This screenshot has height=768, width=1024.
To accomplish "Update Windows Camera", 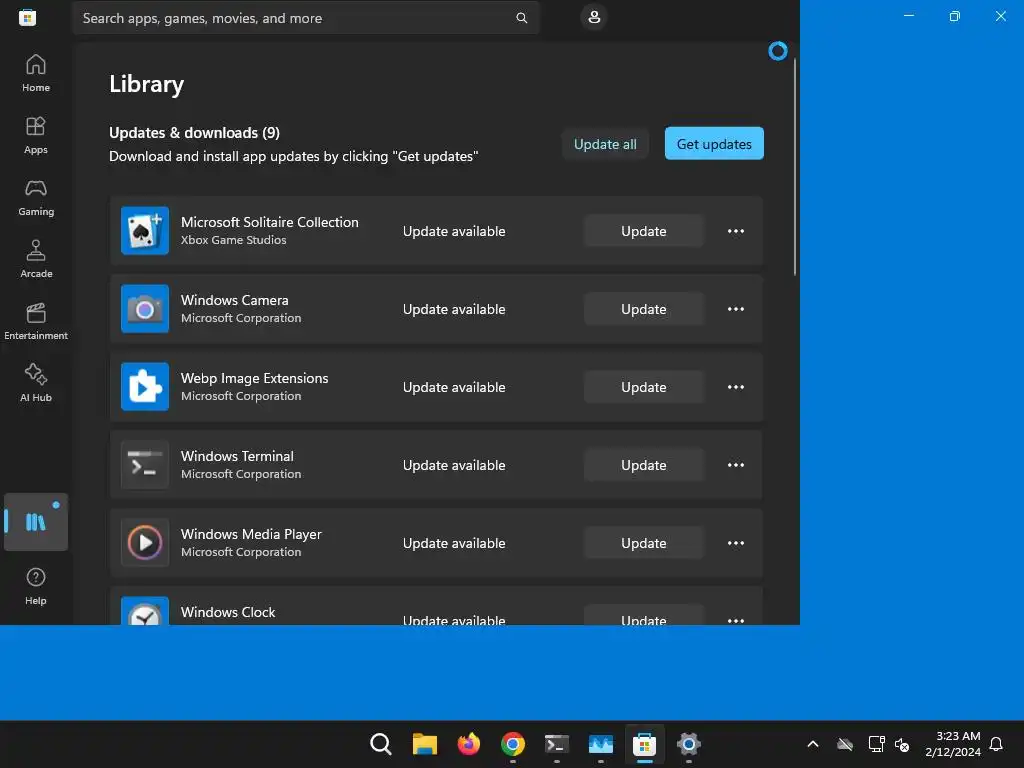I will click(644, 309).
